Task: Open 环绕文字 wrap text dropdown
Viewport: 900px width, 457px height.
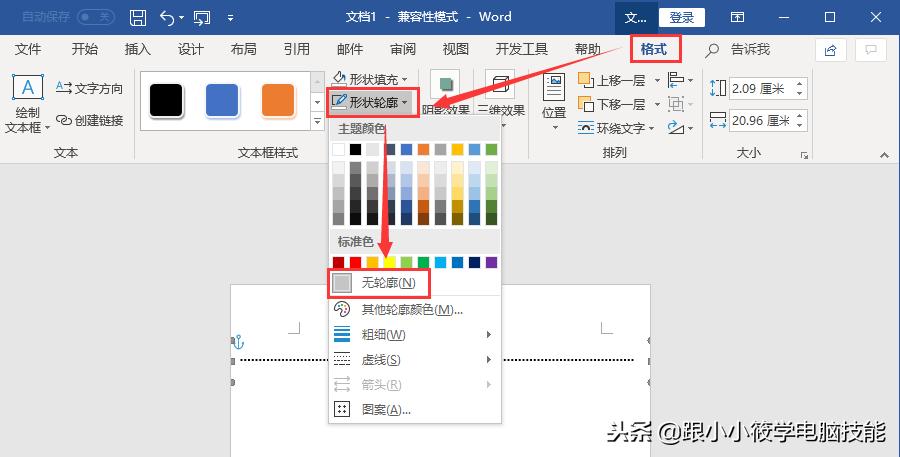Action: 616,128
